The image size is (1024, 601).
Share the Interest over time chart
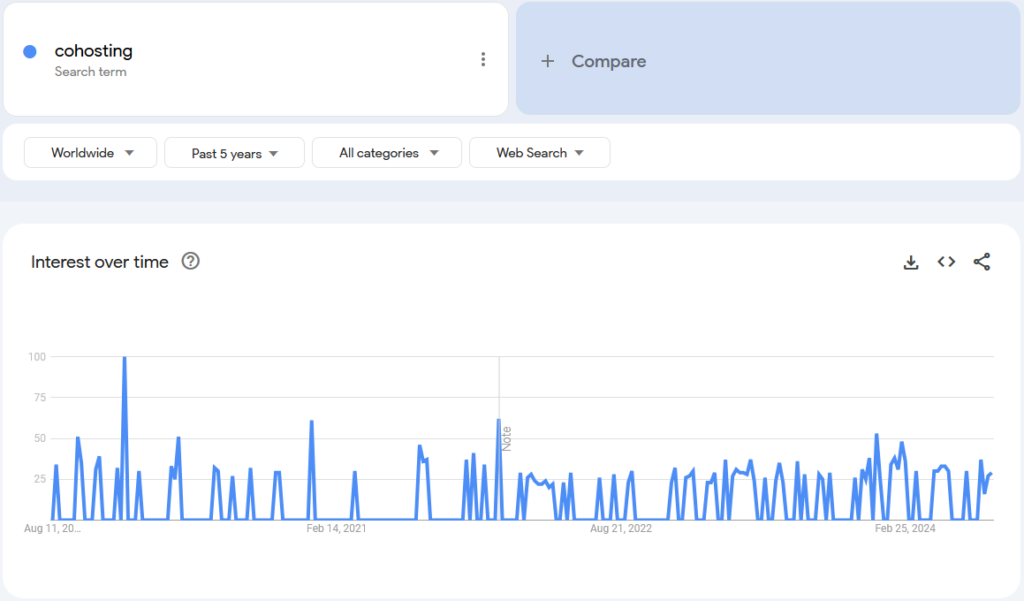[982, 262]
